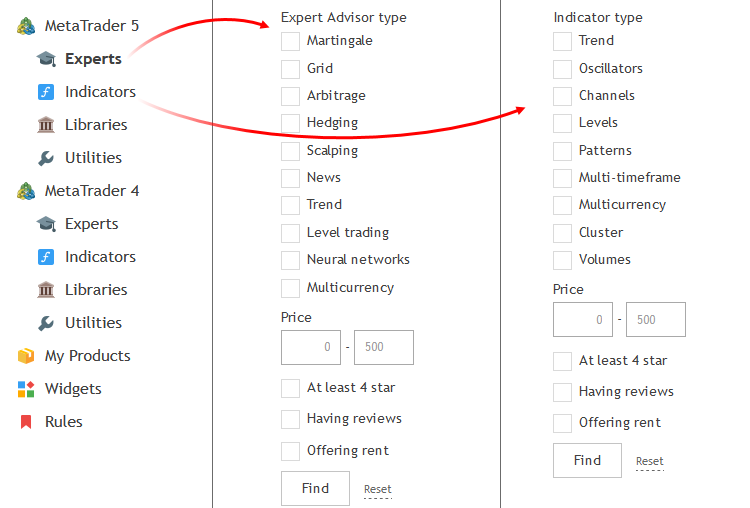The height and width of the screenshot is (508, 750).
Task: Tick the Scalping expert advisor checkbox
Action: (x=290, y=151)
